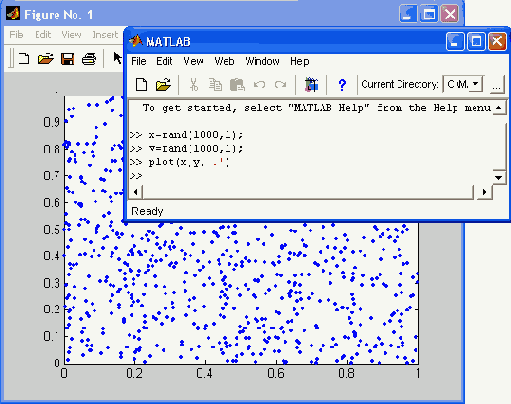
Task: Open the View menu in MATLAB
Action: pos(193,61)
